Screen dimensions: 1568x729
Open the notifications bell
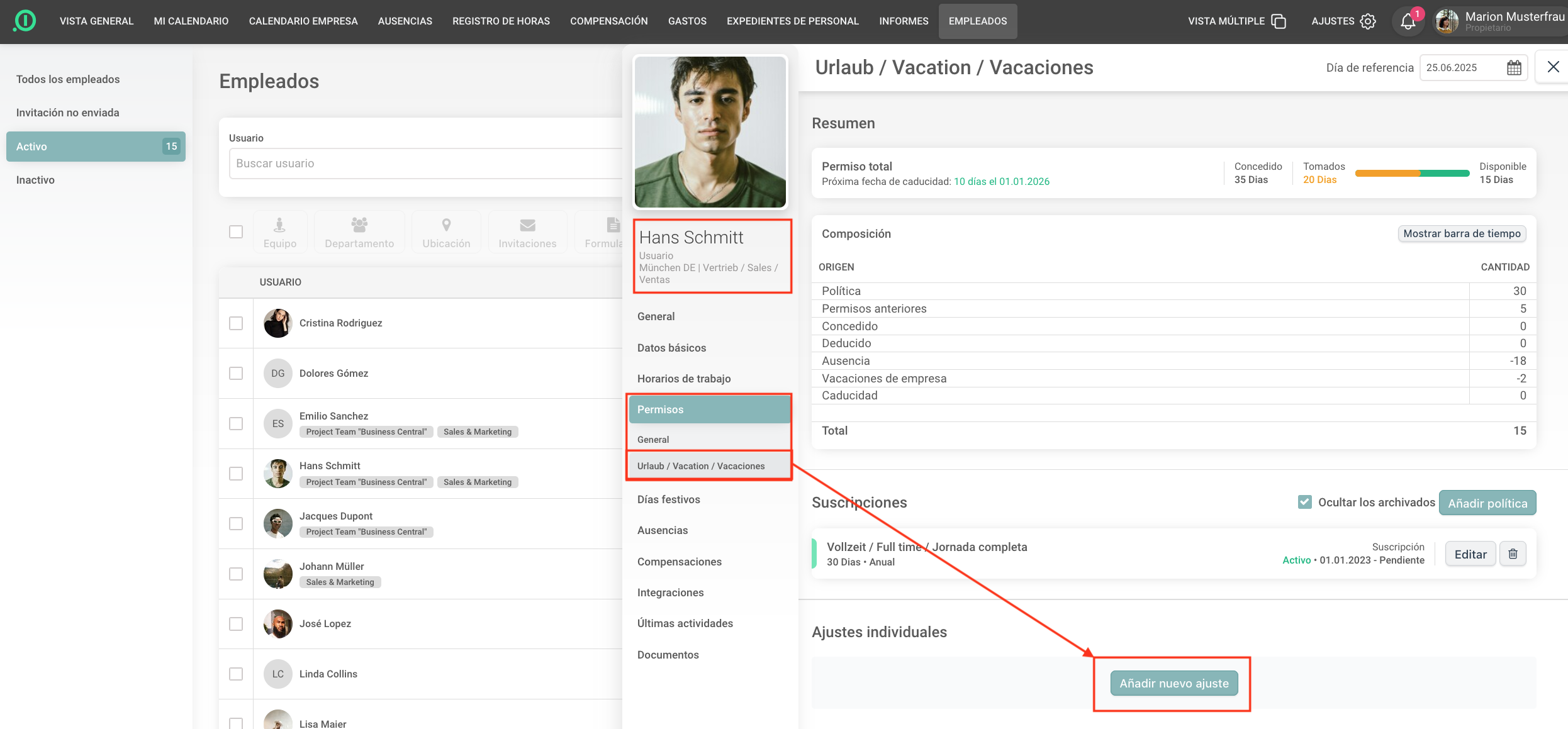point(1408,21)
